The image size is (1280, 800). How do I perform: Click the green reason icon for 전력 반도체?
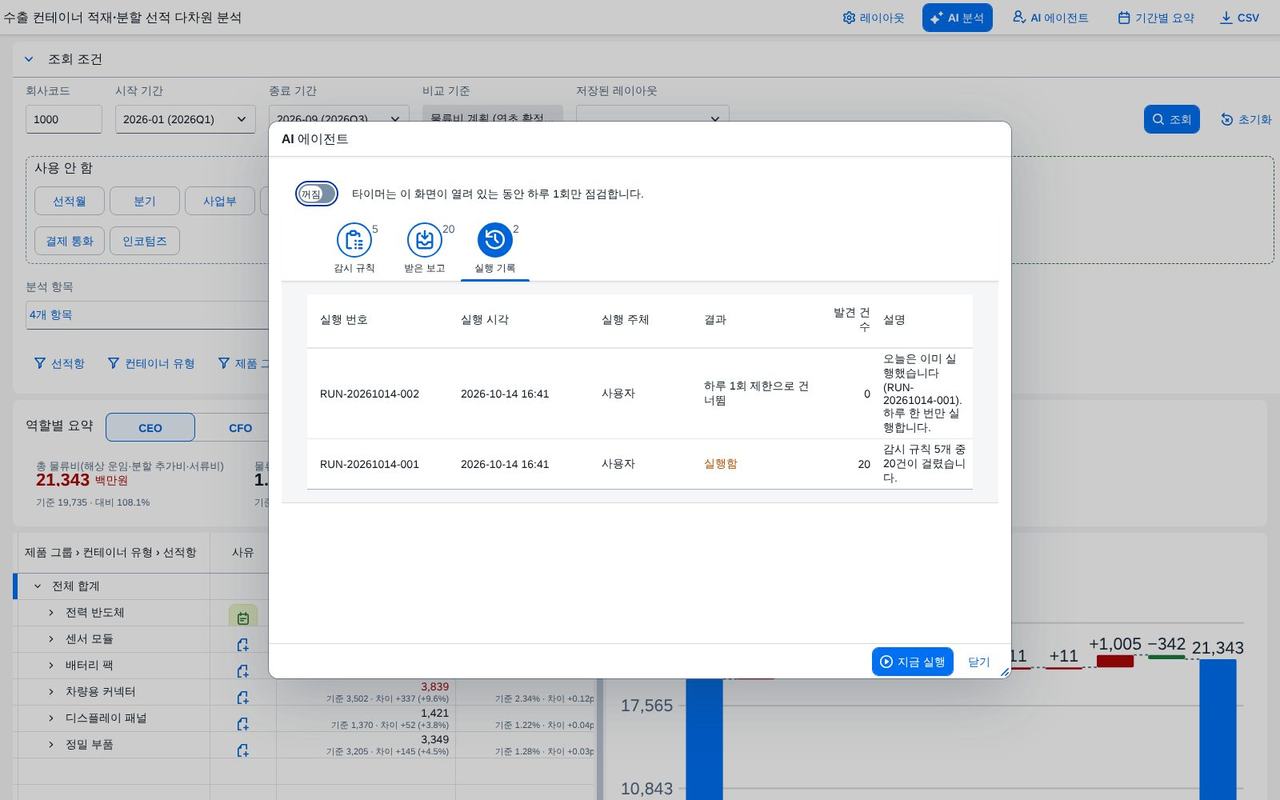pyautogui.click(x=243, y=617)
